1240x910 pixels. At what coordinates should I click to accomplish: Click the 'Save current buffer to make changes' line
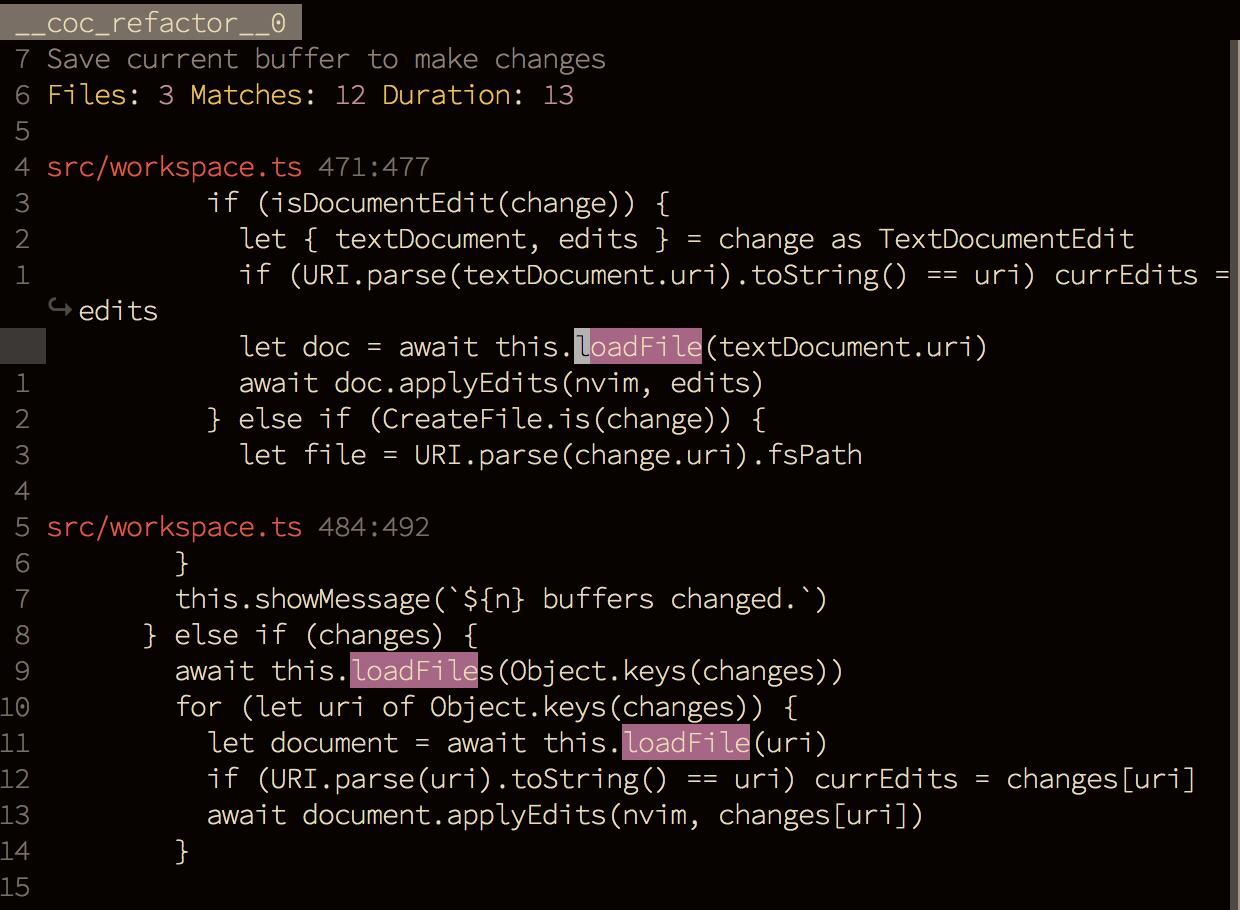point(326,59)
